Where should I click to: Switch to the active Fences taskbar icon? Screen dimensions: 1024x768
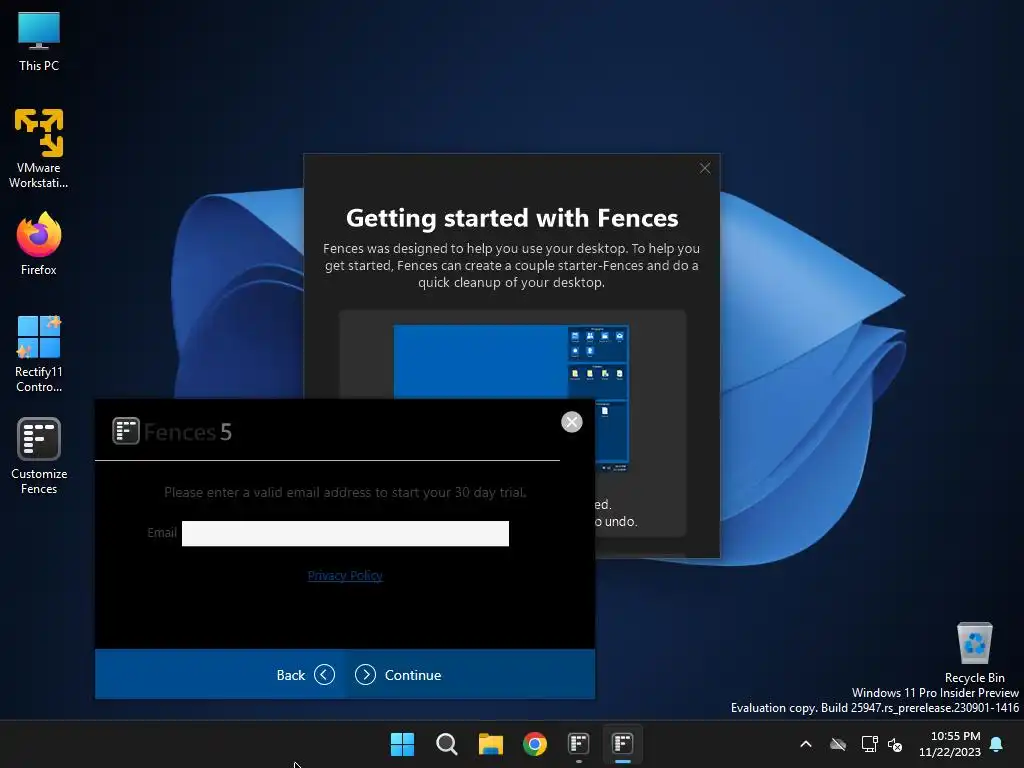623,744
